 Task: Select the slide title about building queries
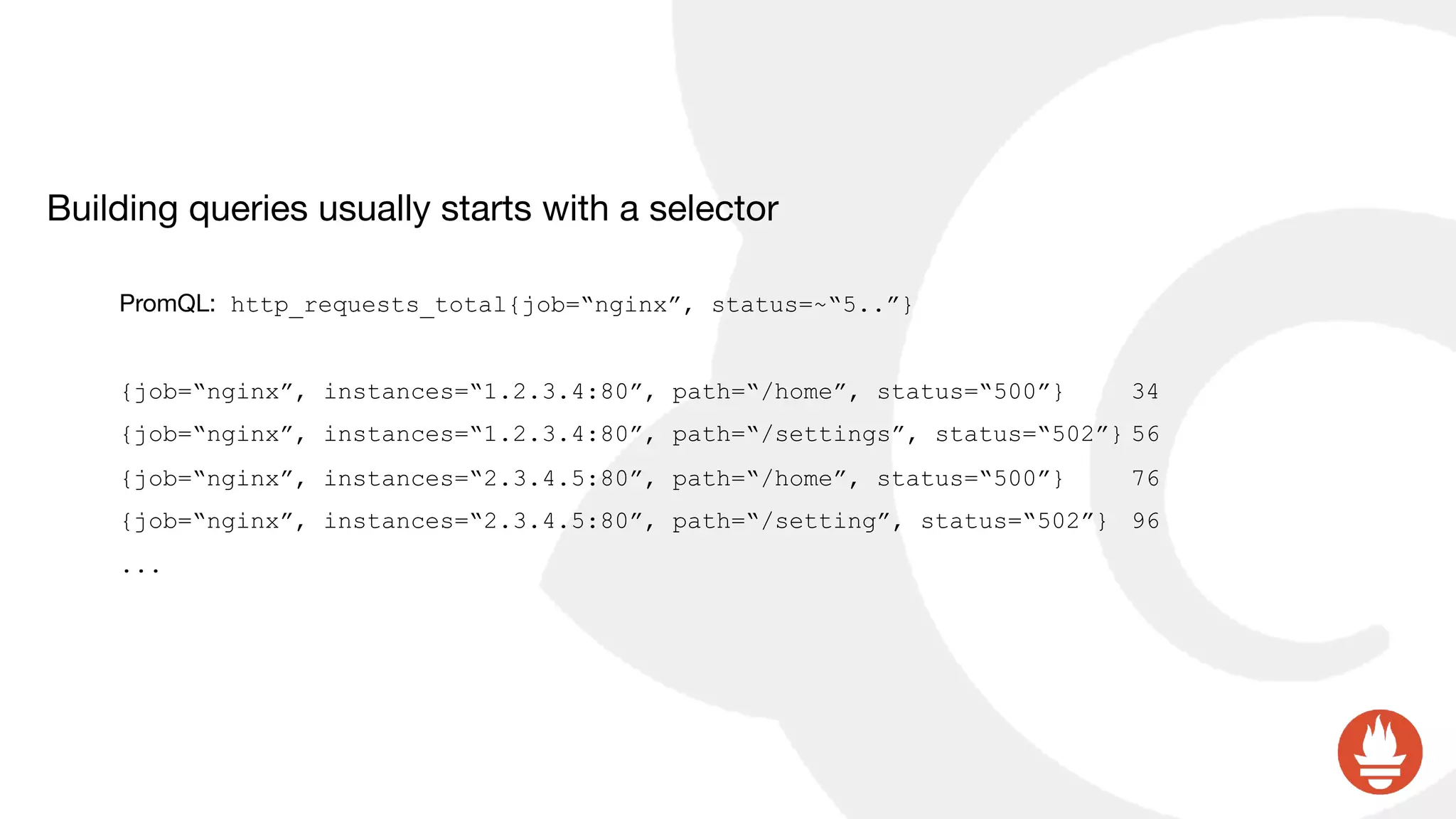[412, 208]
